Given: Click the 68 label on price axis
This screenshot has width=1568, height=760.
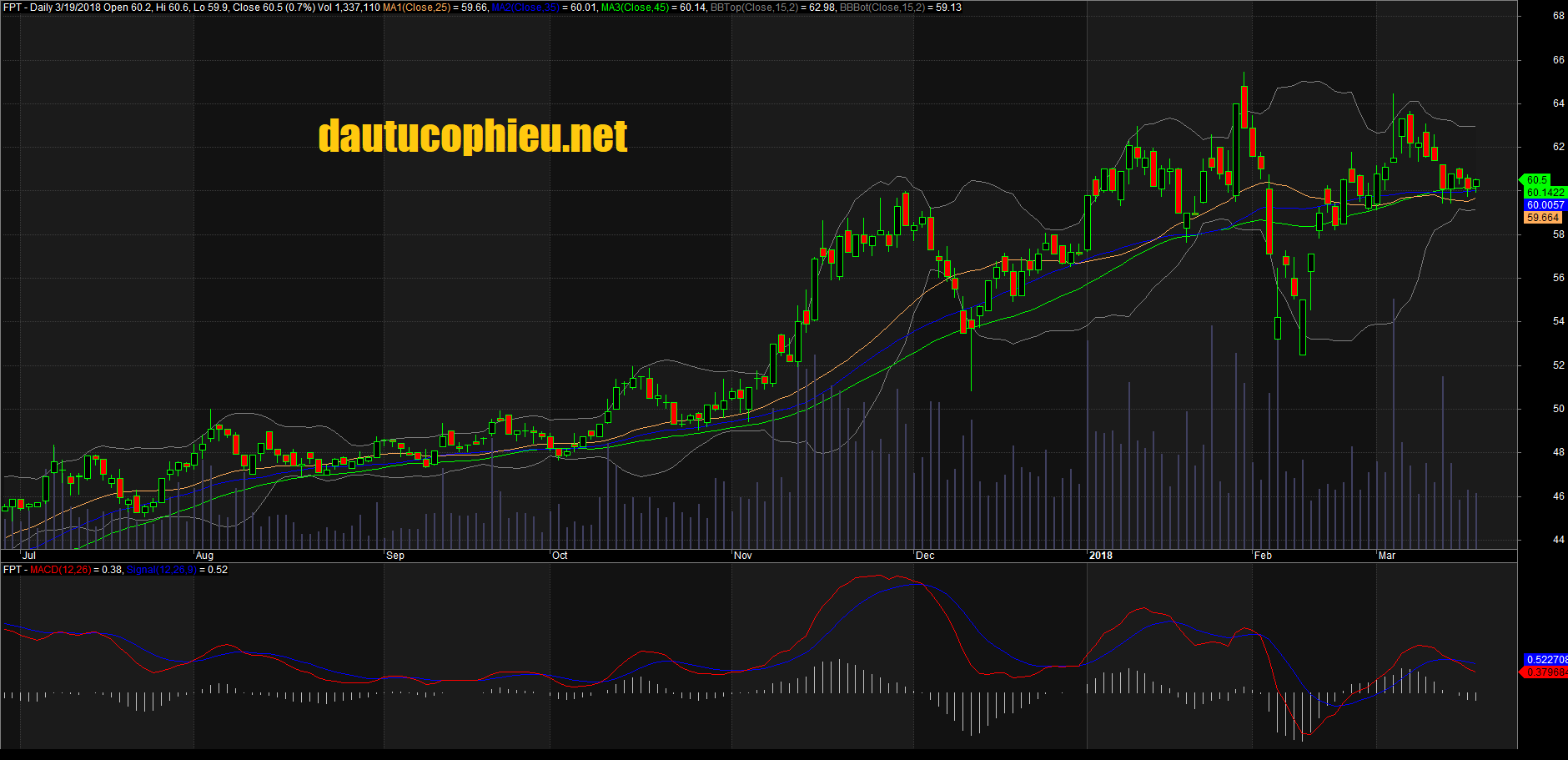Looking at the screenshot, I should point(1558,16).
